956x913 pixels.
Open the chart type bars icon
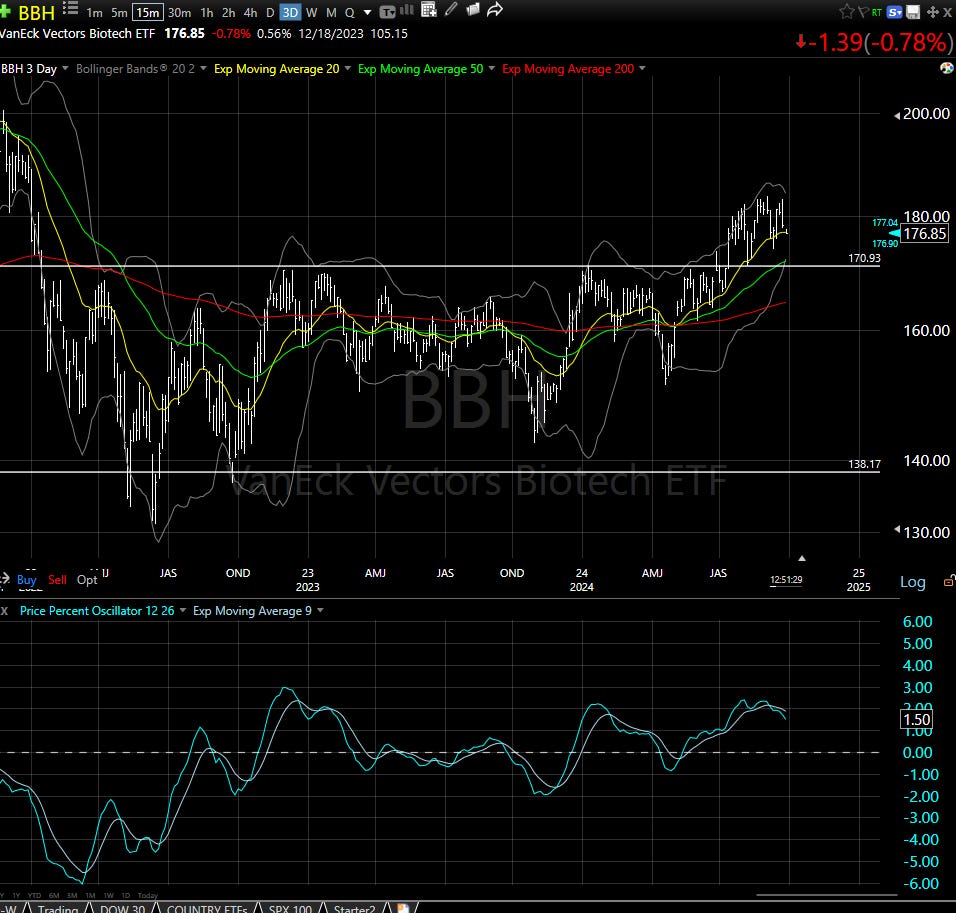407,10
